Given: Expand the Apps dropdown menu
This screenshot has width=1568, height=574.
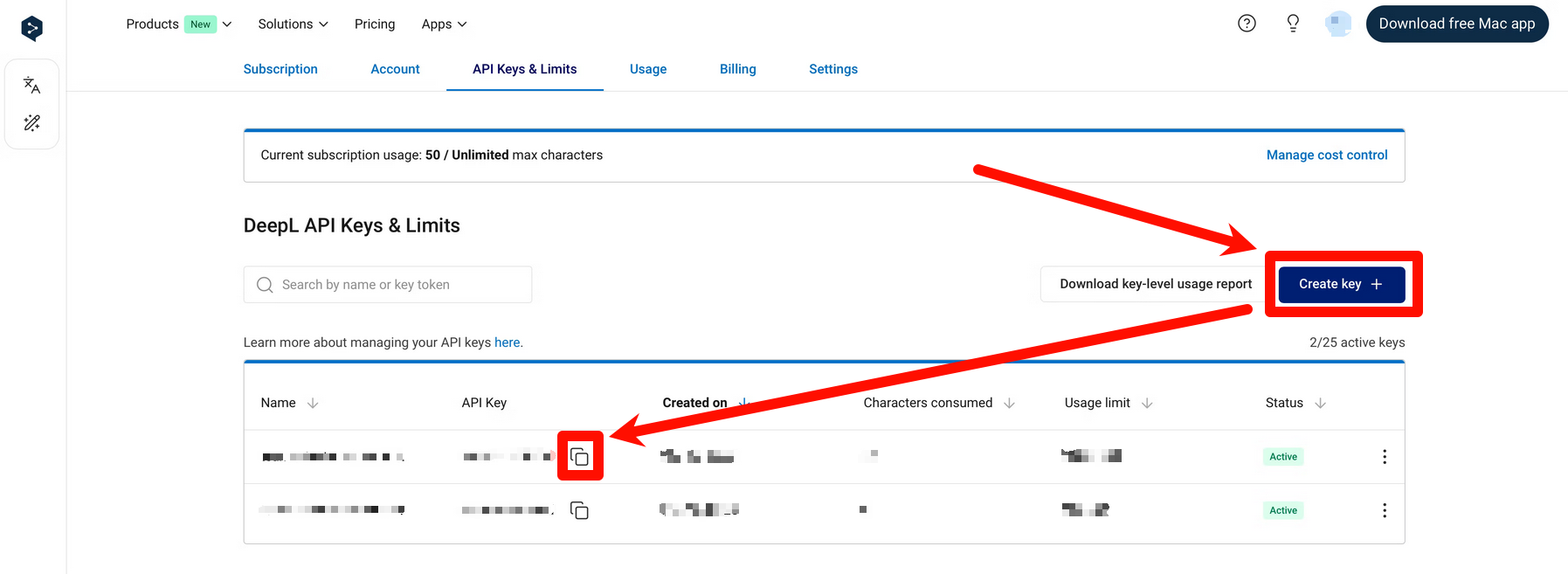Looking at the screenshot, I should [444, 24].
